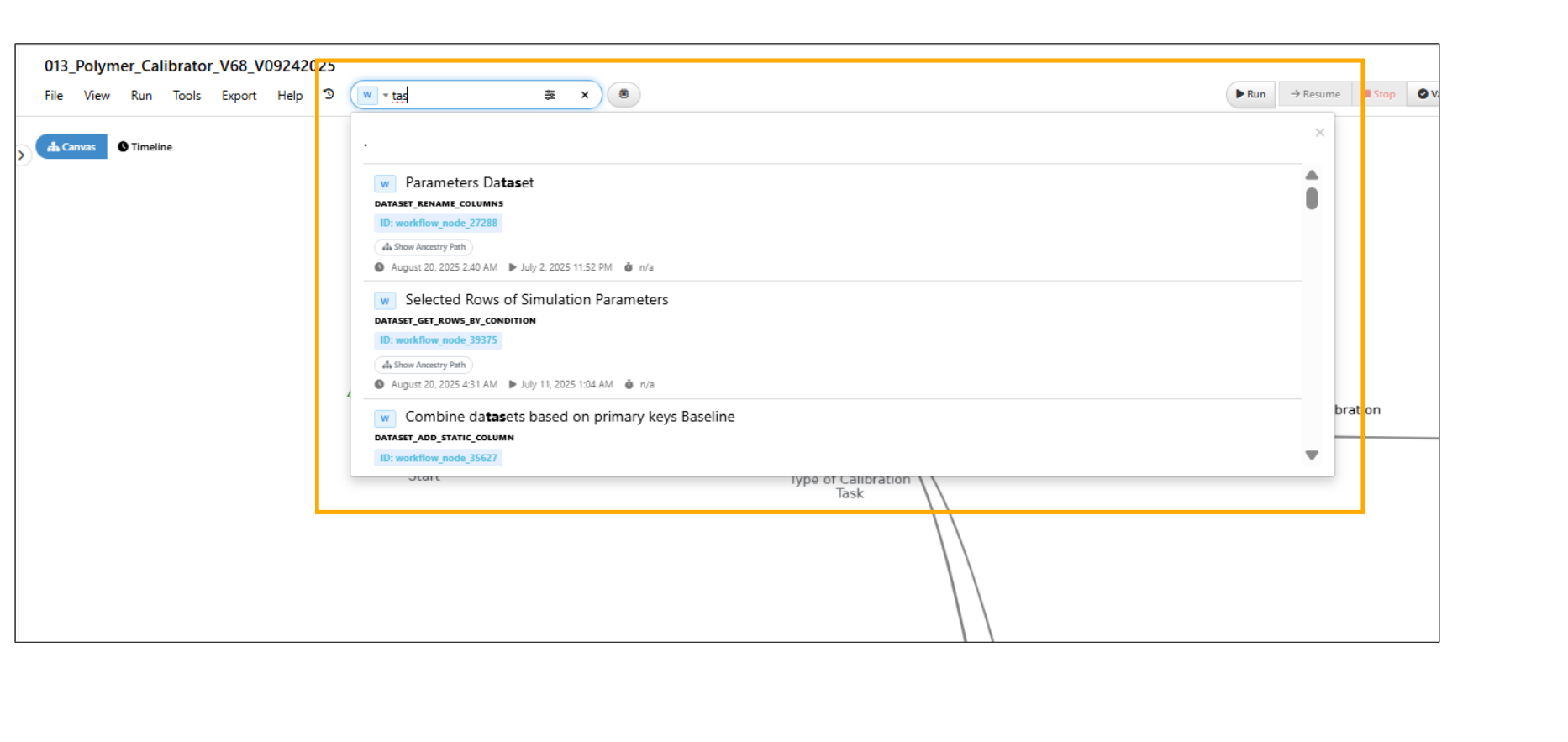Click W icon beside Combine datasets result
This screenshot has height=742, width=1568.
[385, 418]
